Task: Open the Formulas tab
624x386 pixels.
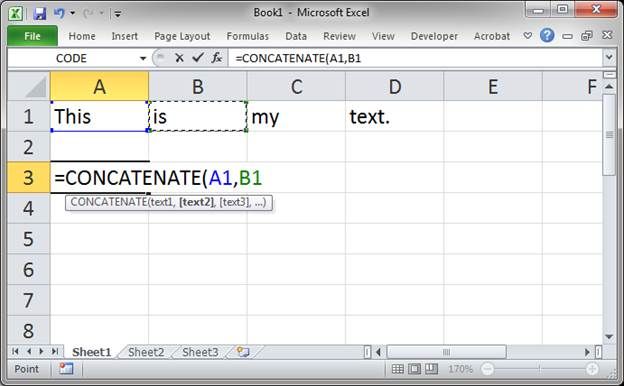Action: (248, 36)
